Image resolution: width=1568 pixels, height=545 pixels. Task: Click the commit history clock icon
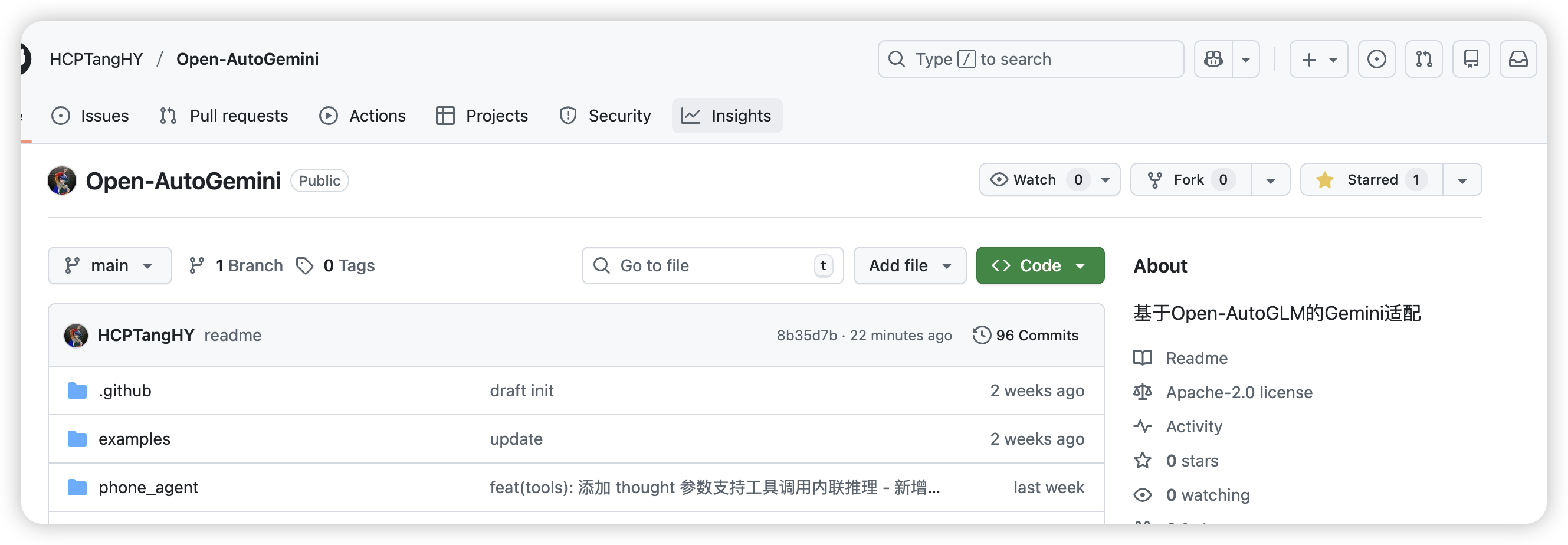click(x=981, y=335)
